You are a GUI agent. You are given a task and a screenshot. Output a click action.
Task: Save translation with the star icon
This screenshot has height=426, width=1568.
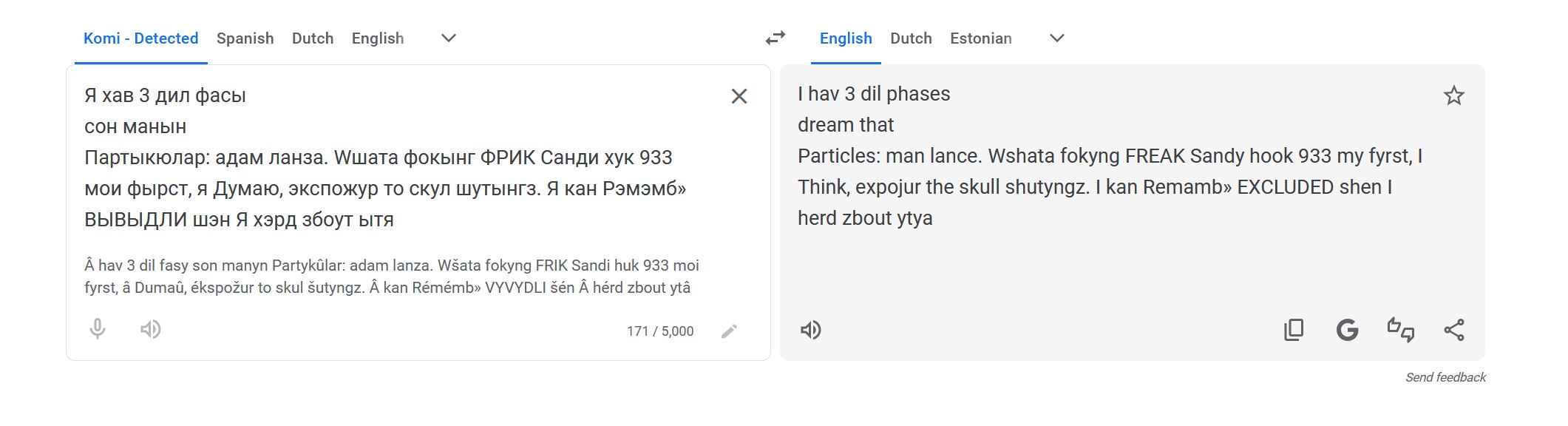(1453, 95)
